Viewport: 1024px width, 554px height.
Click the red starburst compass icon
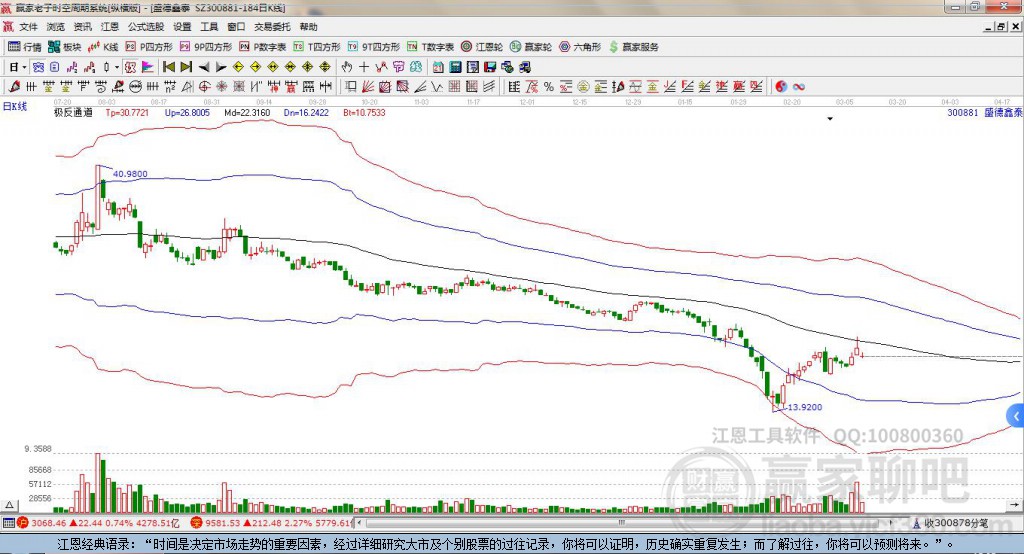point(222,86)
